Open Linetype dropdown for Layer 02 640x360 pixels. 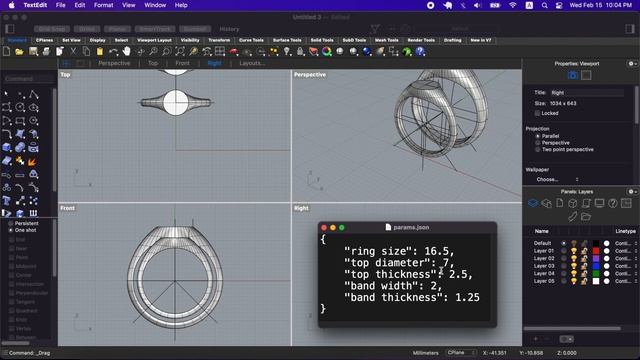626,258
